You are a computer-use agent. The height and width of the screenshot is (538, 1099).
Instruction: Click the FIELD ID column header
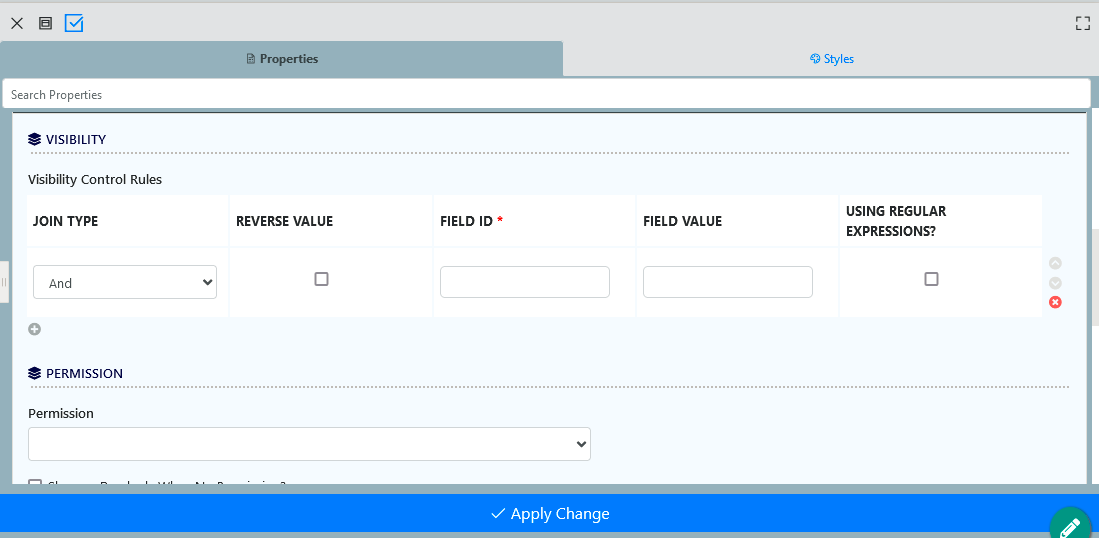[x=472, y=221]
